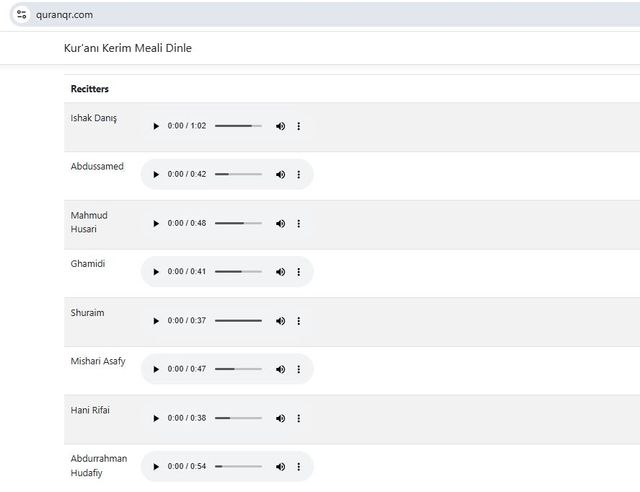
Task: Play the Ishak Danış recitation
Action: [x=156, y=126]
